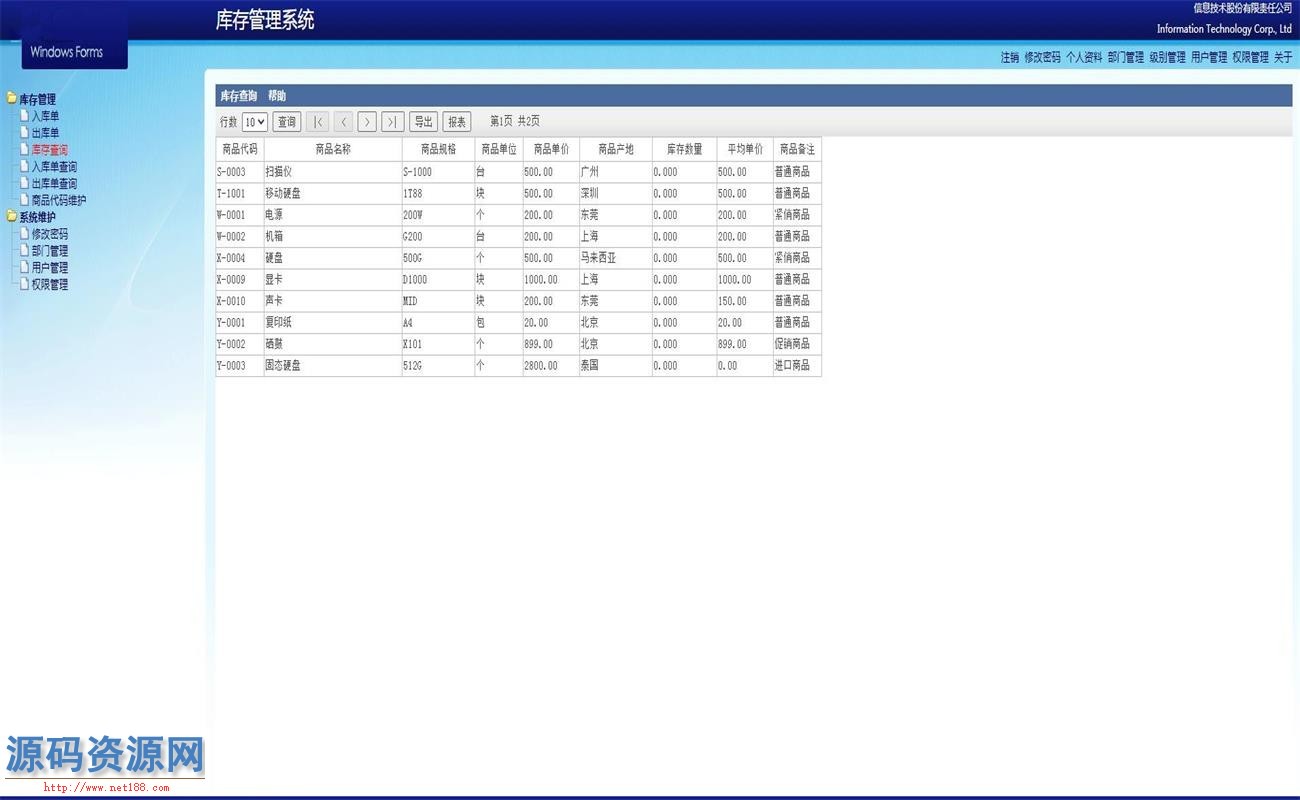Click the 平均单价 column header
1300x800 pixels.
point(745,149)
